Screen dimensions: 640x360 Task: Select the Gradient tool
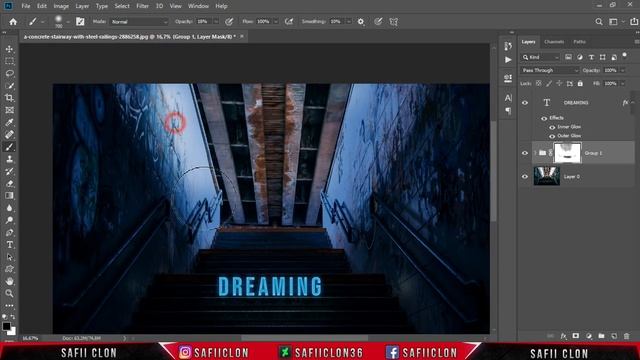click(x=9, y=196)
